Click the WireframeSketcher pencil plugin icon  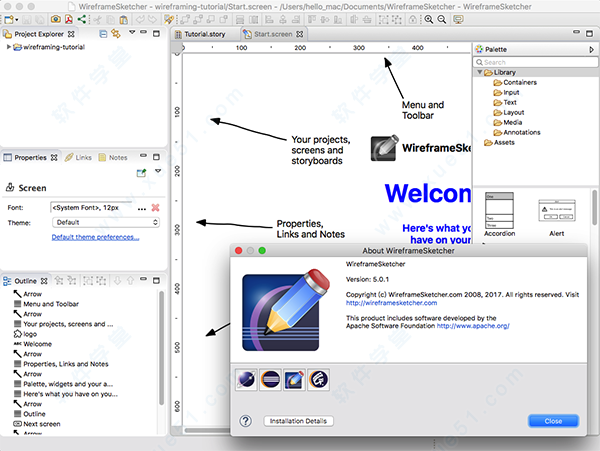294,379
